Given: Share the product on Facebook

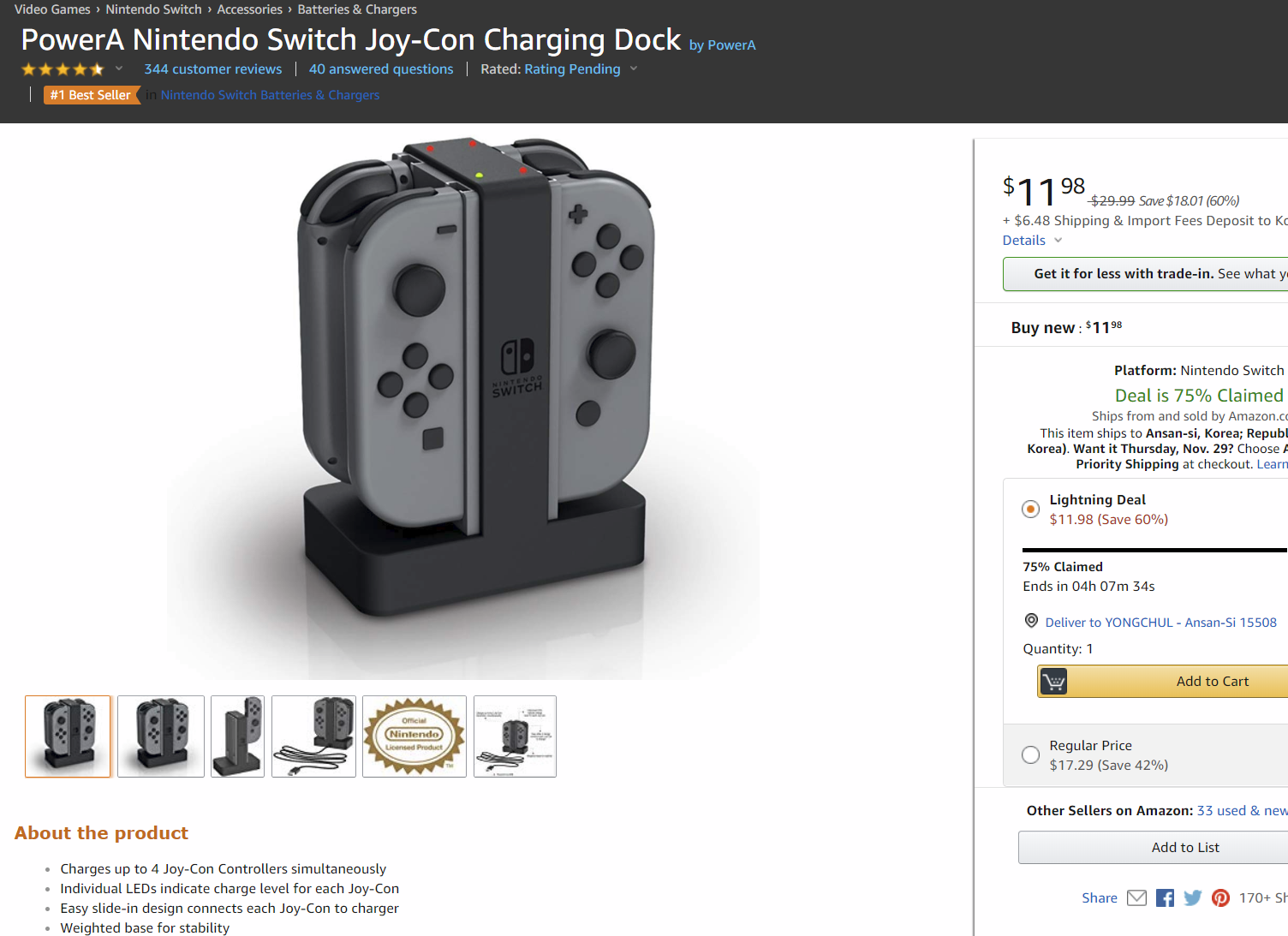Looking at the screenshot, I should [x=1165, y=897].
